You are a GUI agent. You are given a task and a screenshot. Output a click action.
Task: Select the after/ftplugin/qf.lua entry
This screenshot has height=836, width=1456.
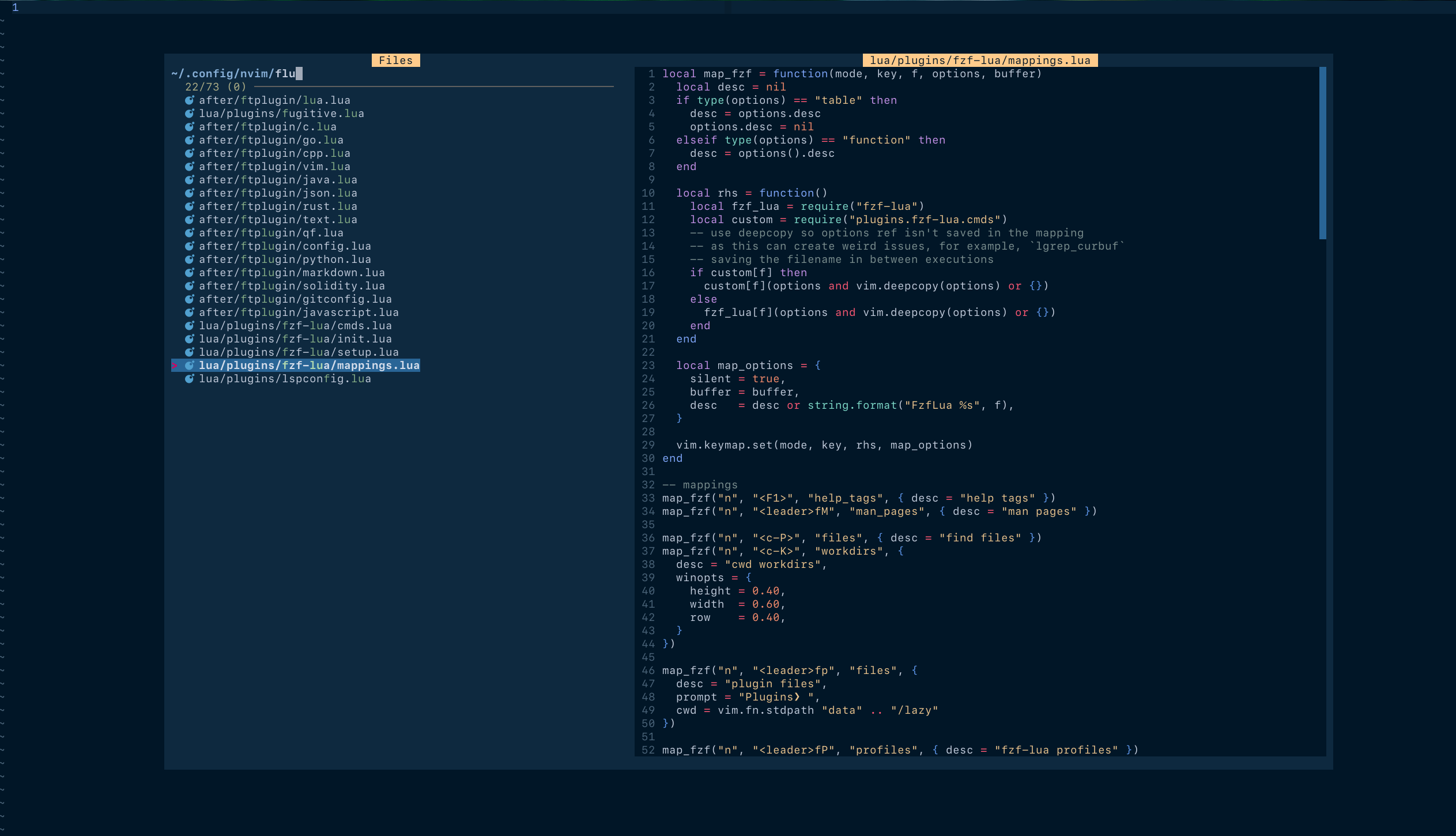click(271, 232)
